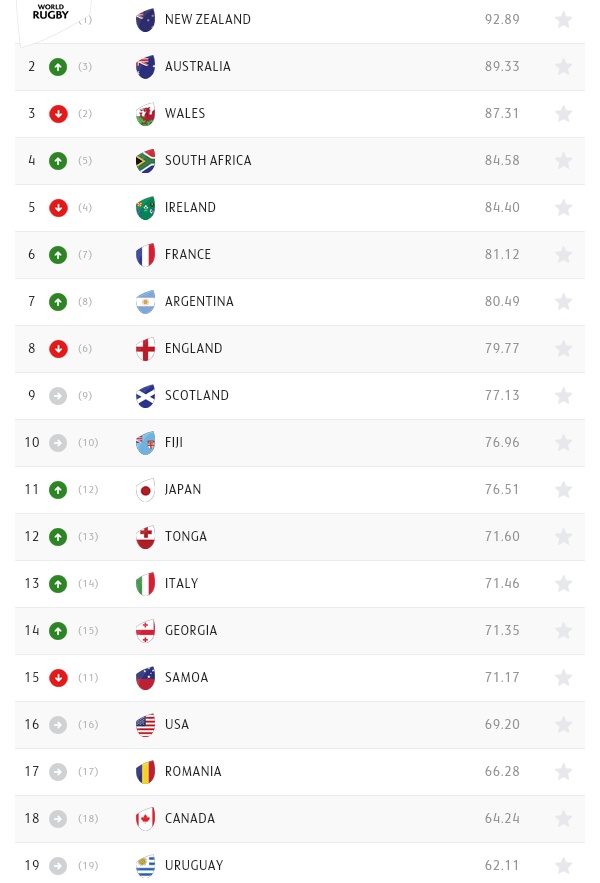Click Italy's 71.46 points value

pos(501,584)
